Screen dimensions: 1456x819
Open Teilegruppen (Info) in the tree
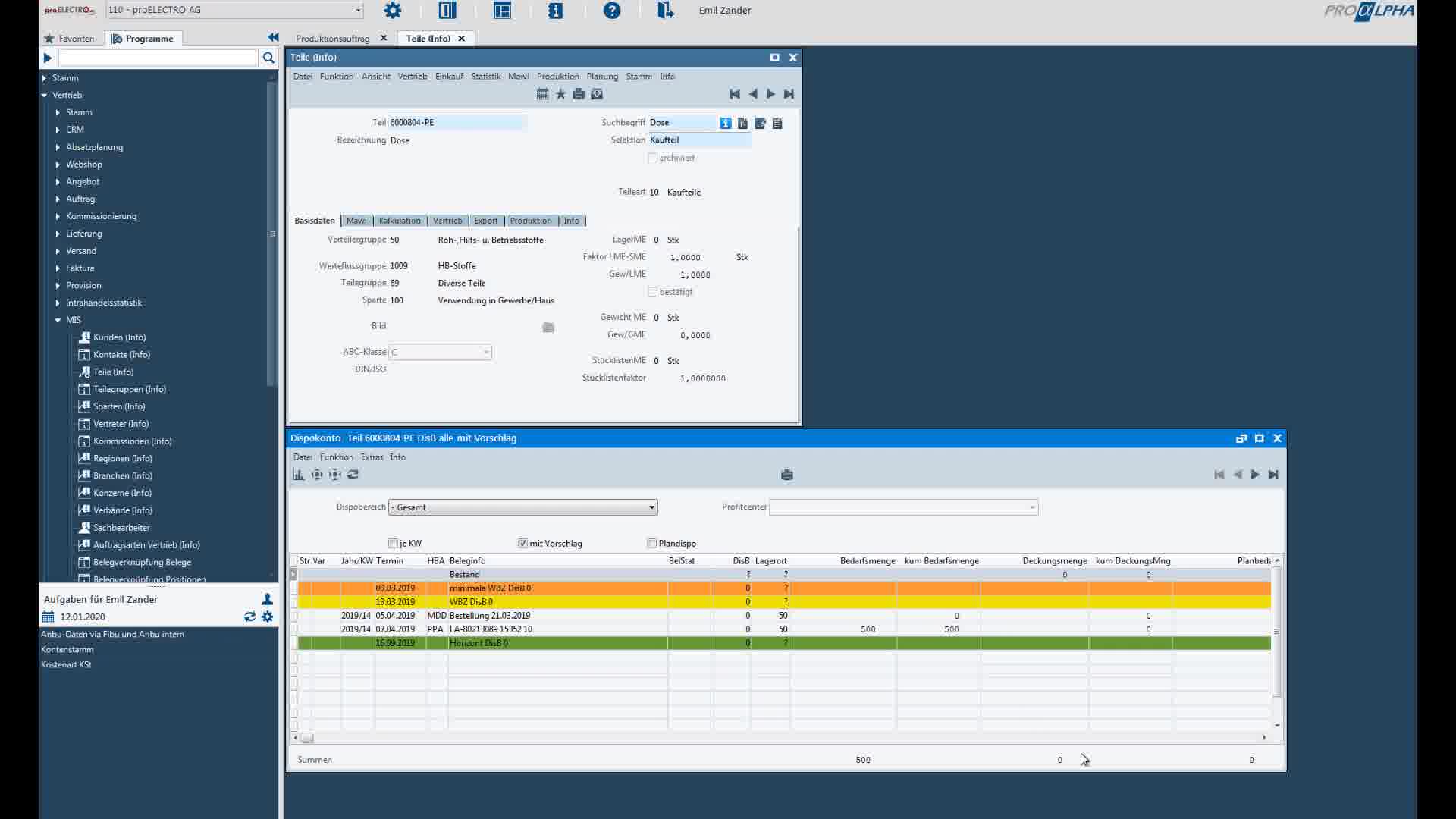(x=130, y=390)
